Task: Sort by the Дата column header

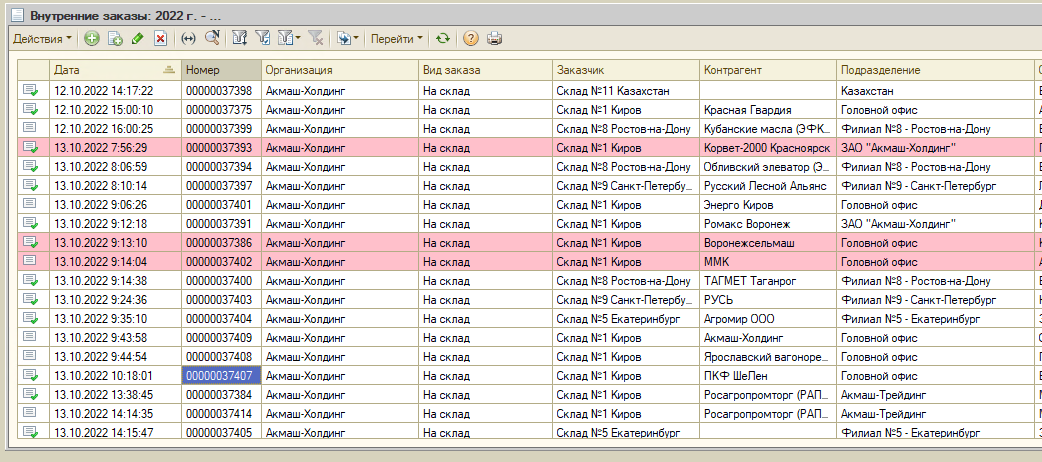Action: pyautogui.click(x=115, y=69)
